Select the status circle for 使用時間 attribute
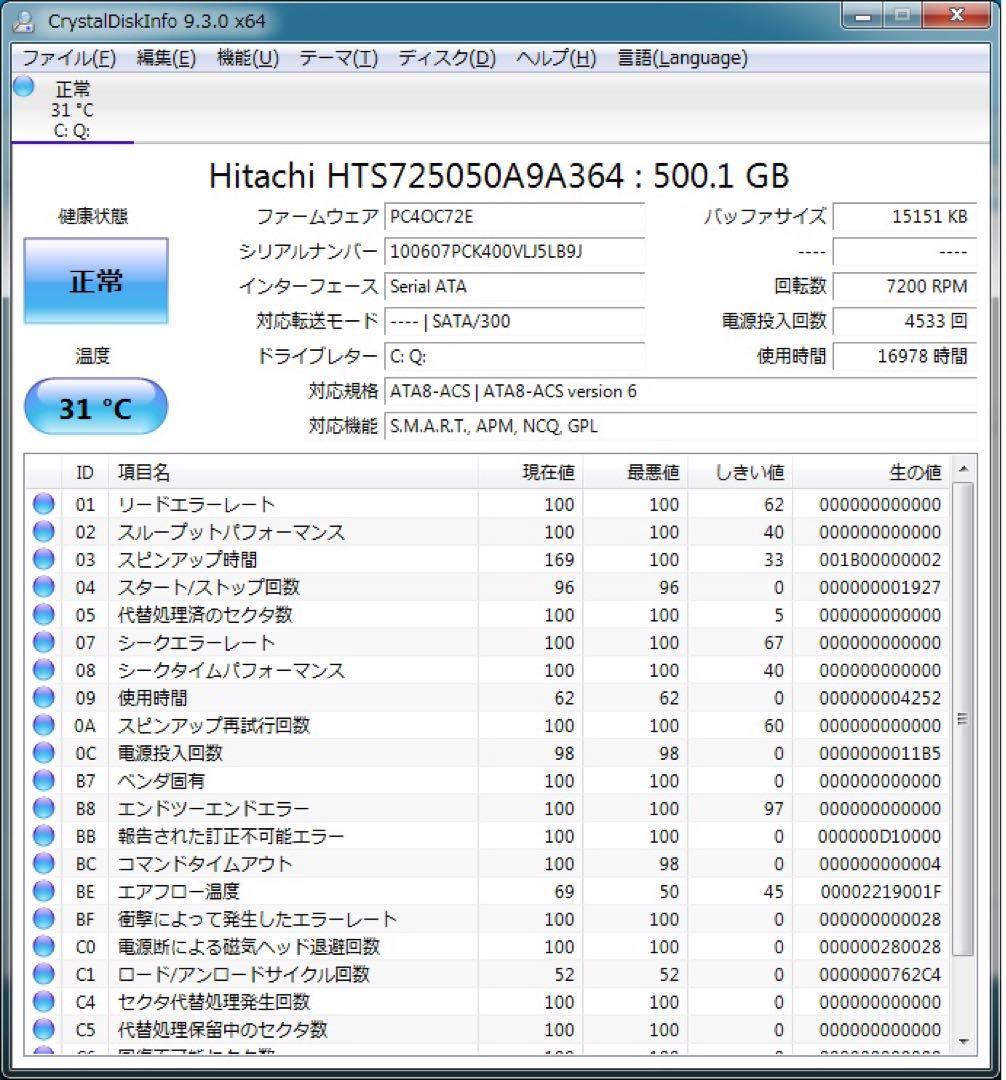Screen dimensions: 1006x1080 coord(43,698)
